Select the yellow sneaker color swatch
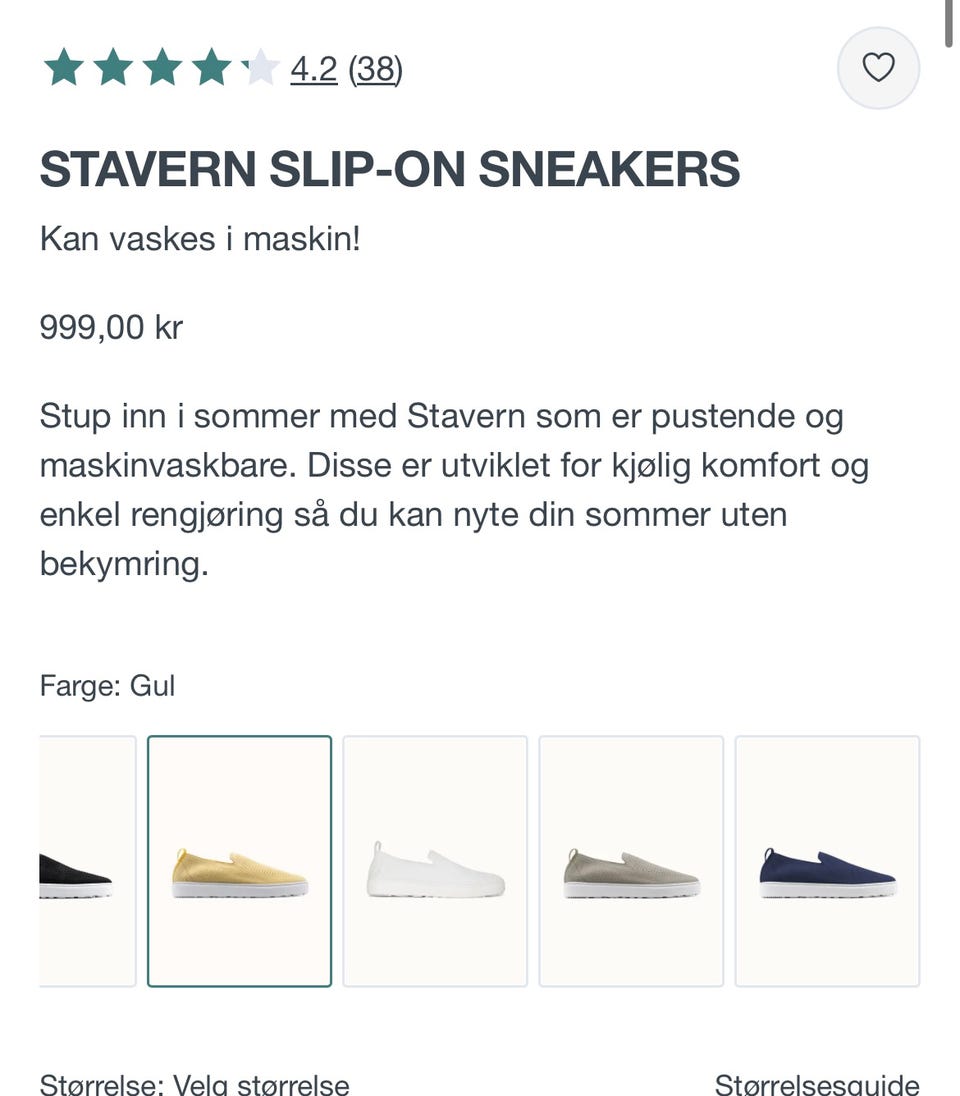The image size is (960, 1096). [x=239, y=861]
